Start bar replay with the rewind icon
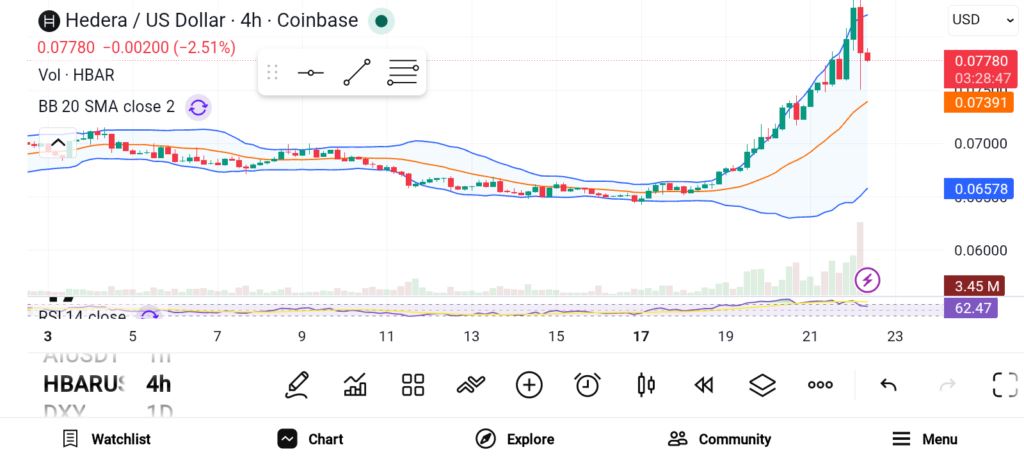 [703, 385]
